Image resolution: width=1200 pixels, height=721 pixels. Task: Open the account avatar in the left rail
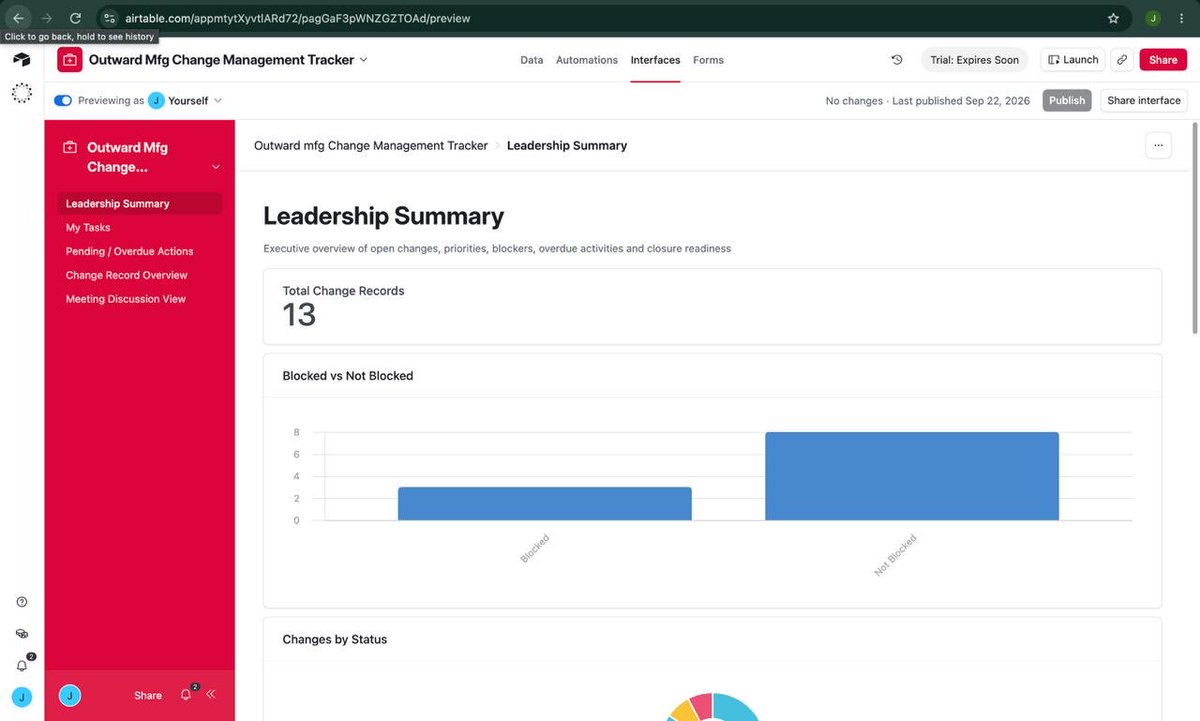click(x=22, y=697)
